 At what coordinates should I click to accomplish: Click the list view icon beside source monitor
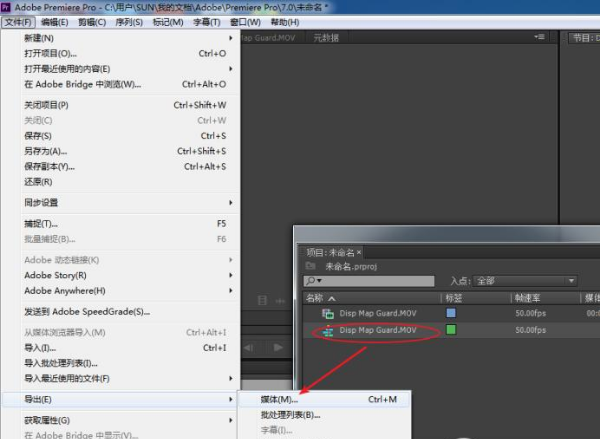tap(262, 300)
